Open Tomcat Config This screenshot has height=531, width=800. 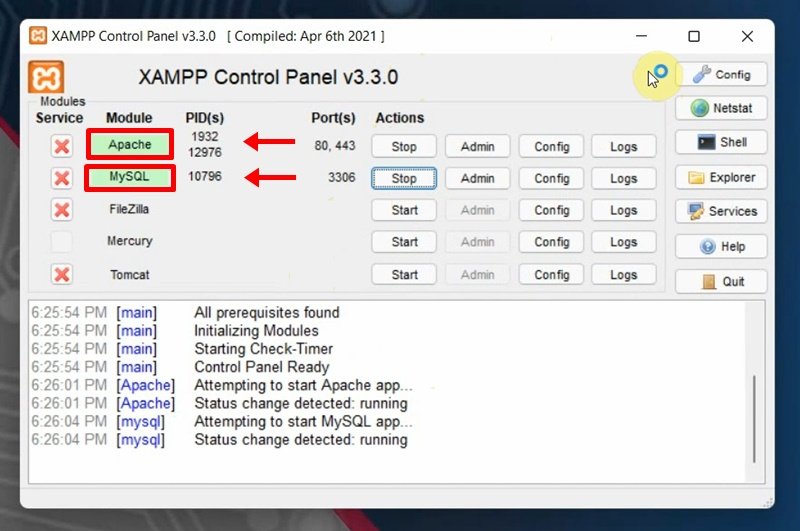552,274
